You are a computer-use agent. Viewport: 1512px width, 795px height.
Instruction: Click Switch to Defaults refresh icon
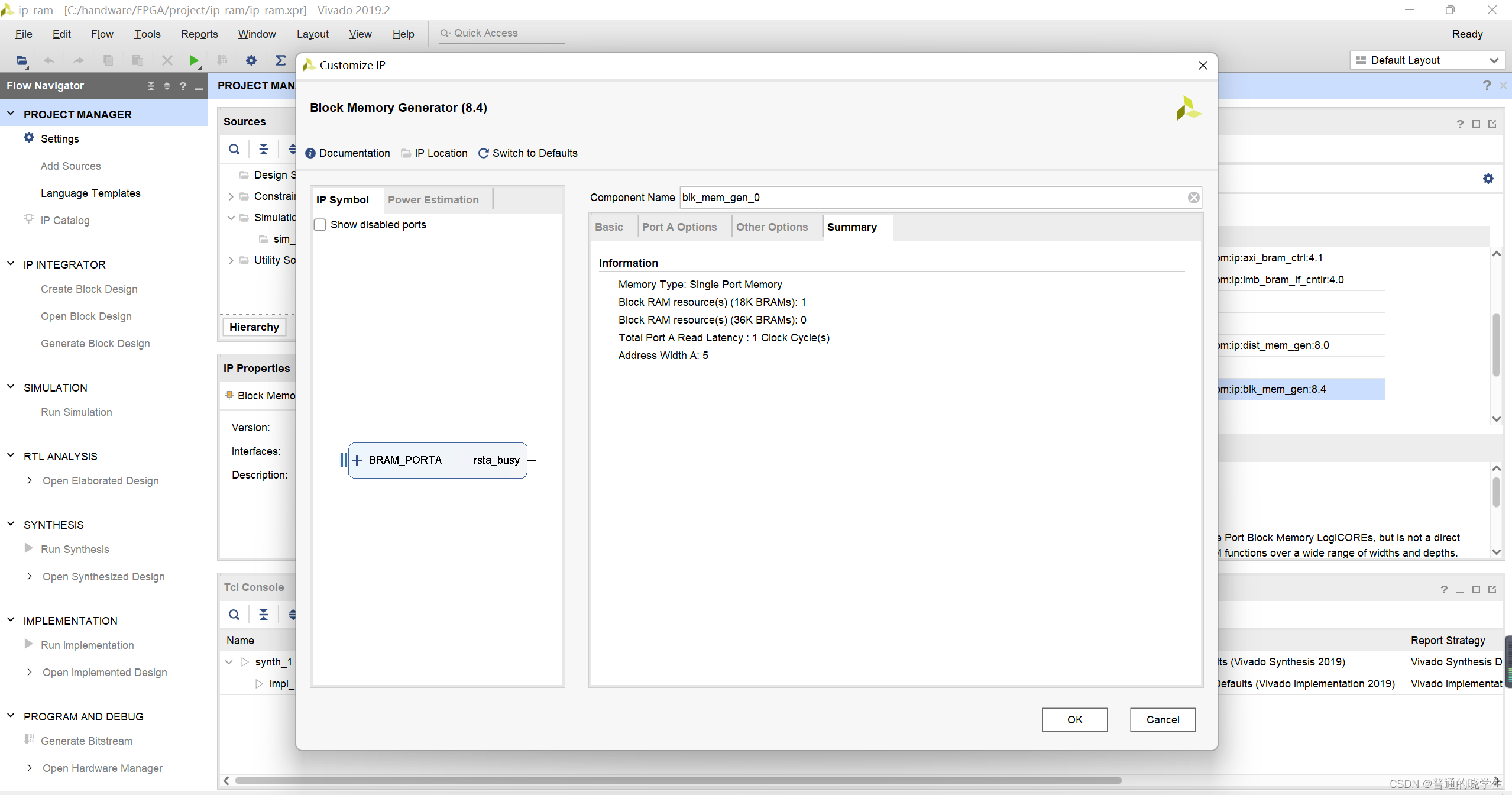(483, 153)
